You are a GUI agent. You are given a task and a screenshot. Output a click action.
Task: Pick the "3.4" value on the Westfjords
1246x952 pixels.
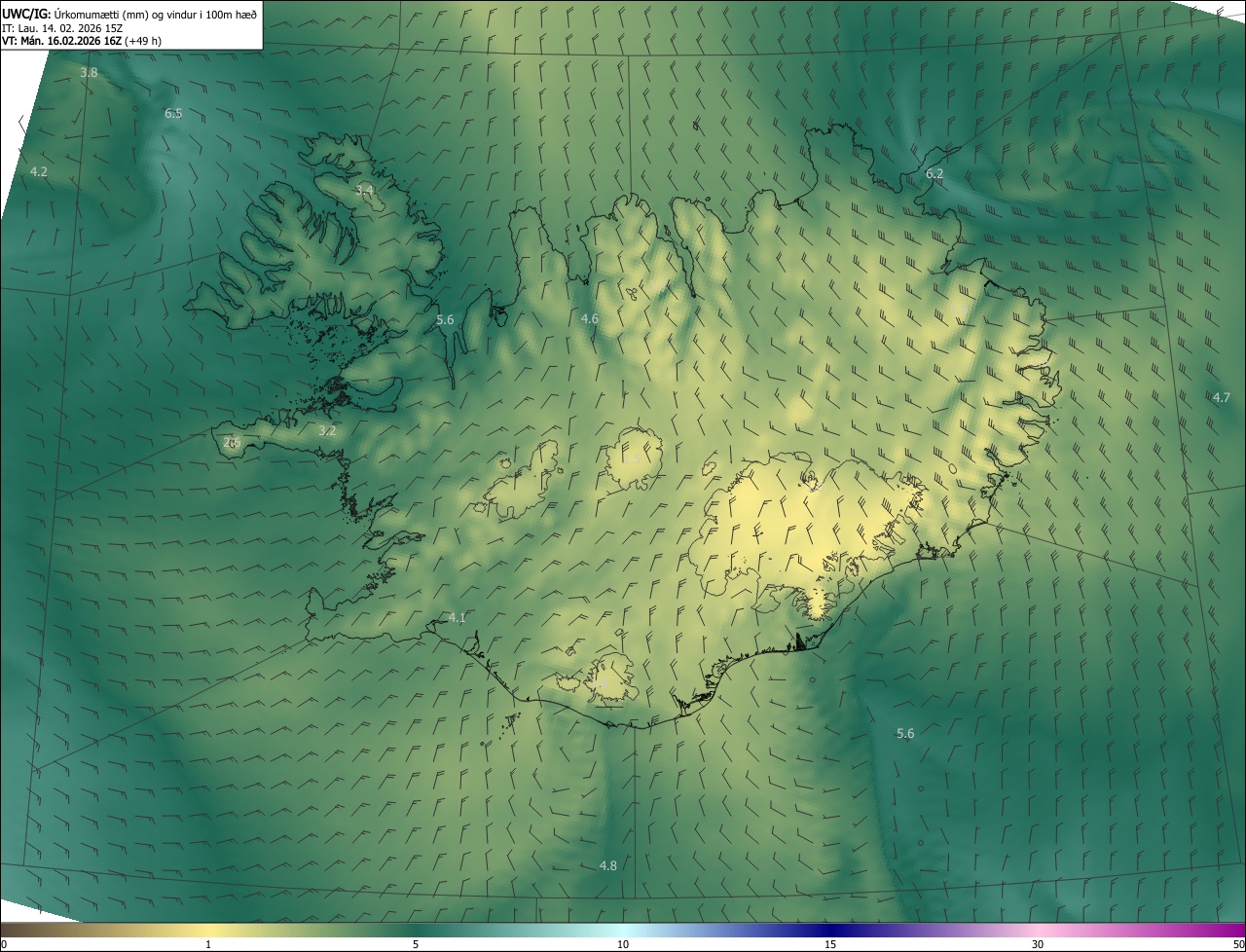[x=364, y=191]
